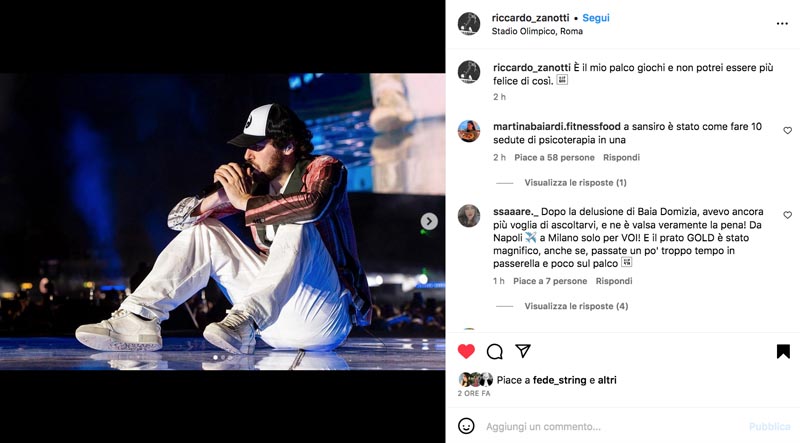Expand Visualizza le risposte (4)
This screenshot has width=800, height=443.
576,306
